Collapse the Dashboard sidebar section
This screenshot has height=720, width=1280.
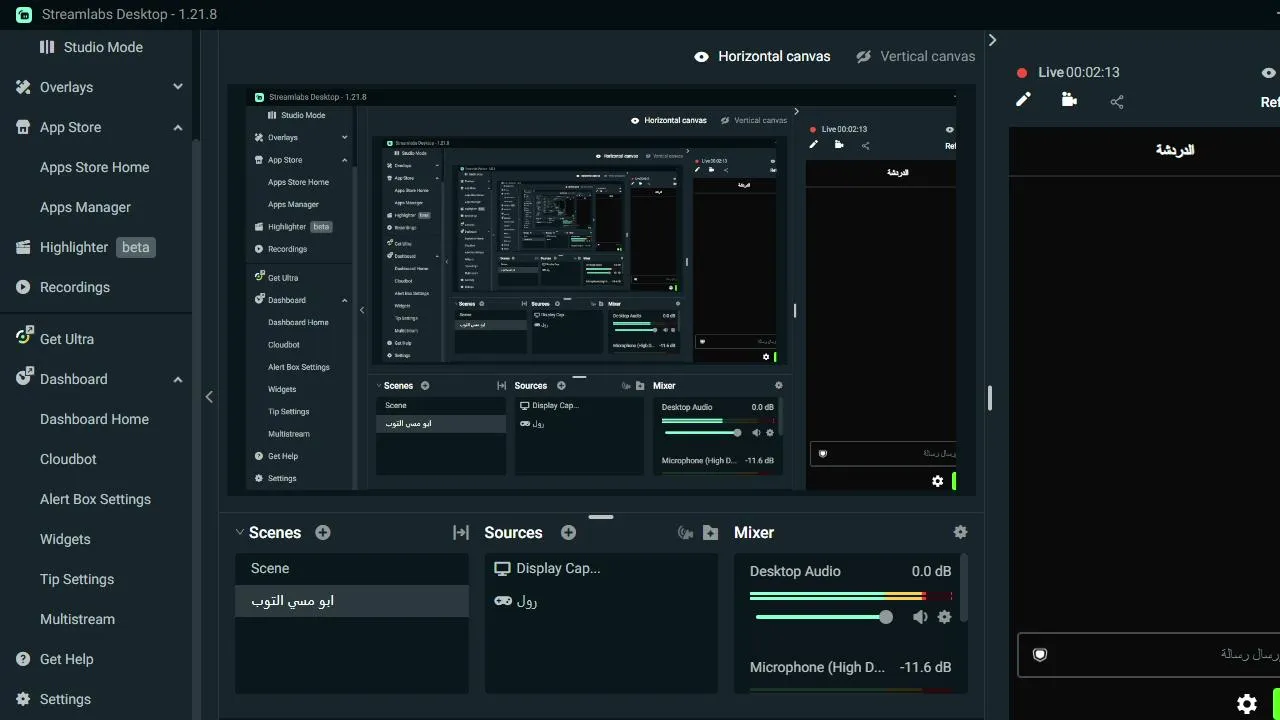[178, 379]
